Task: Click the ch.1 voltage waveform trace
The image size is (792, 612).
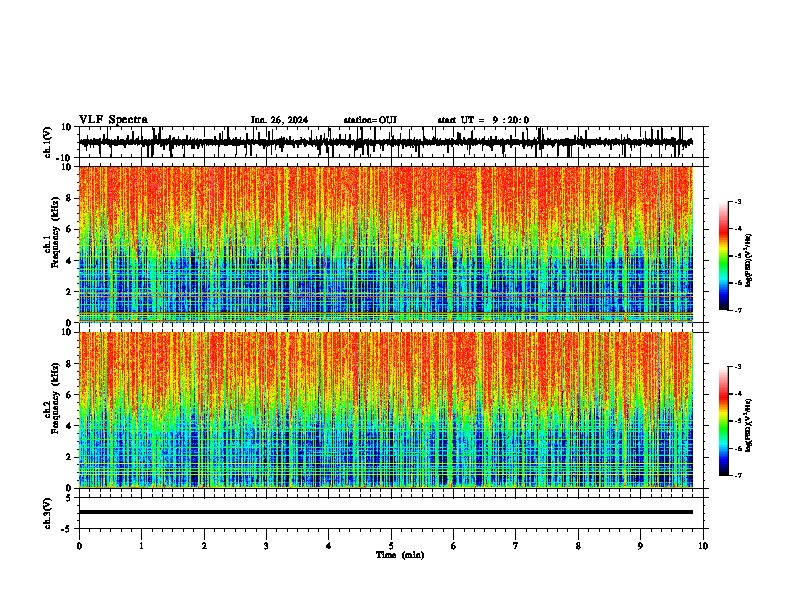Action: (385, 142)
